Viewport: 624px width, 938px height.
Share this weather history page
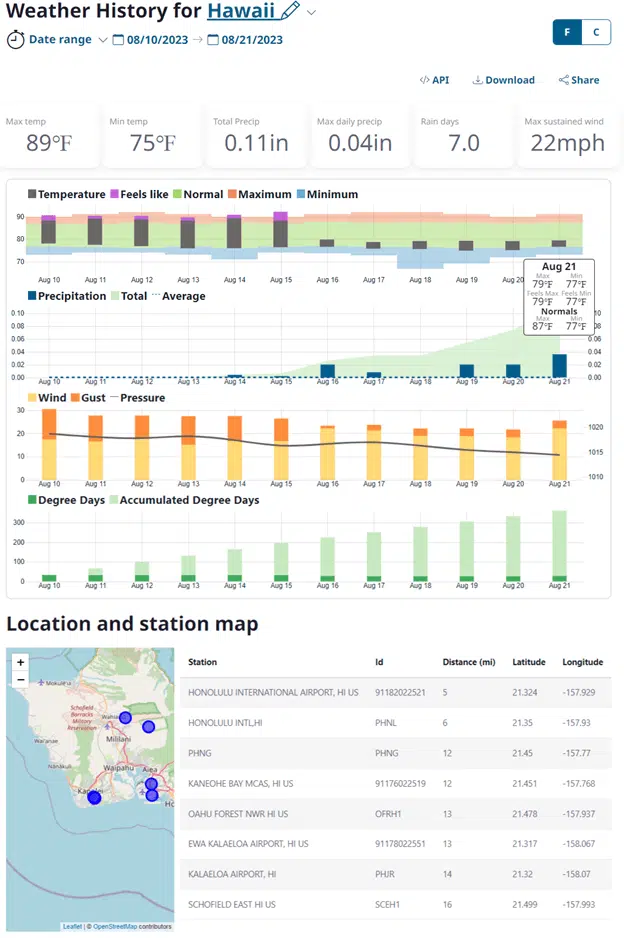click(x=579, y=80)
